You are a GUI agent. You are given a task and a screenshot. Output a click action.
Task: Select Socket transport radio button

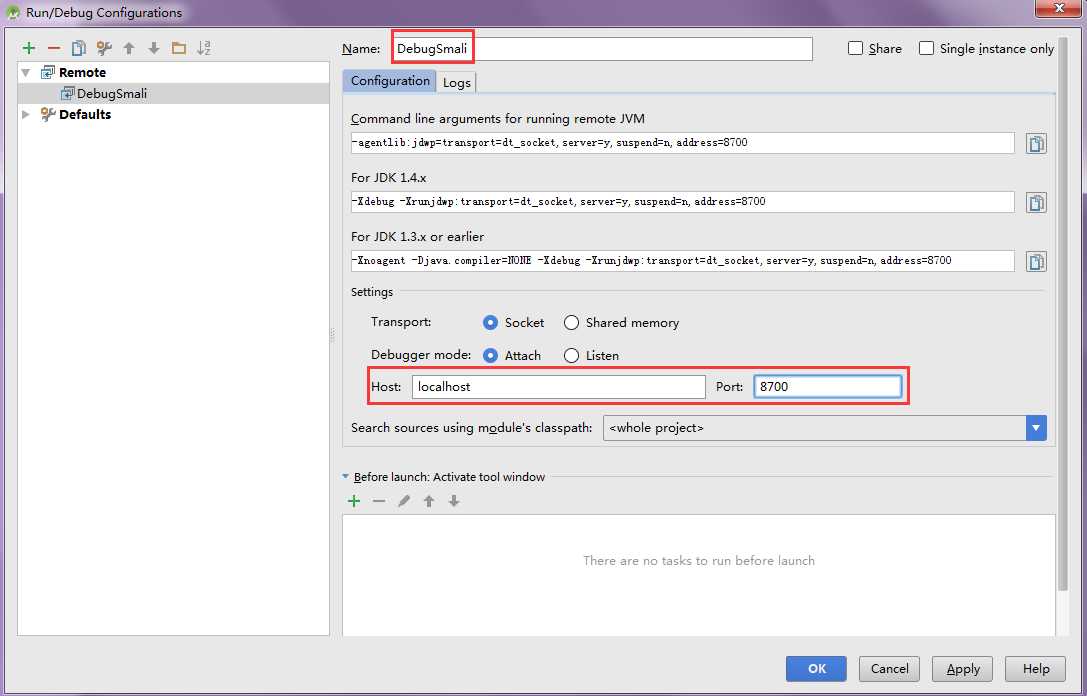(x=491, y=322)
